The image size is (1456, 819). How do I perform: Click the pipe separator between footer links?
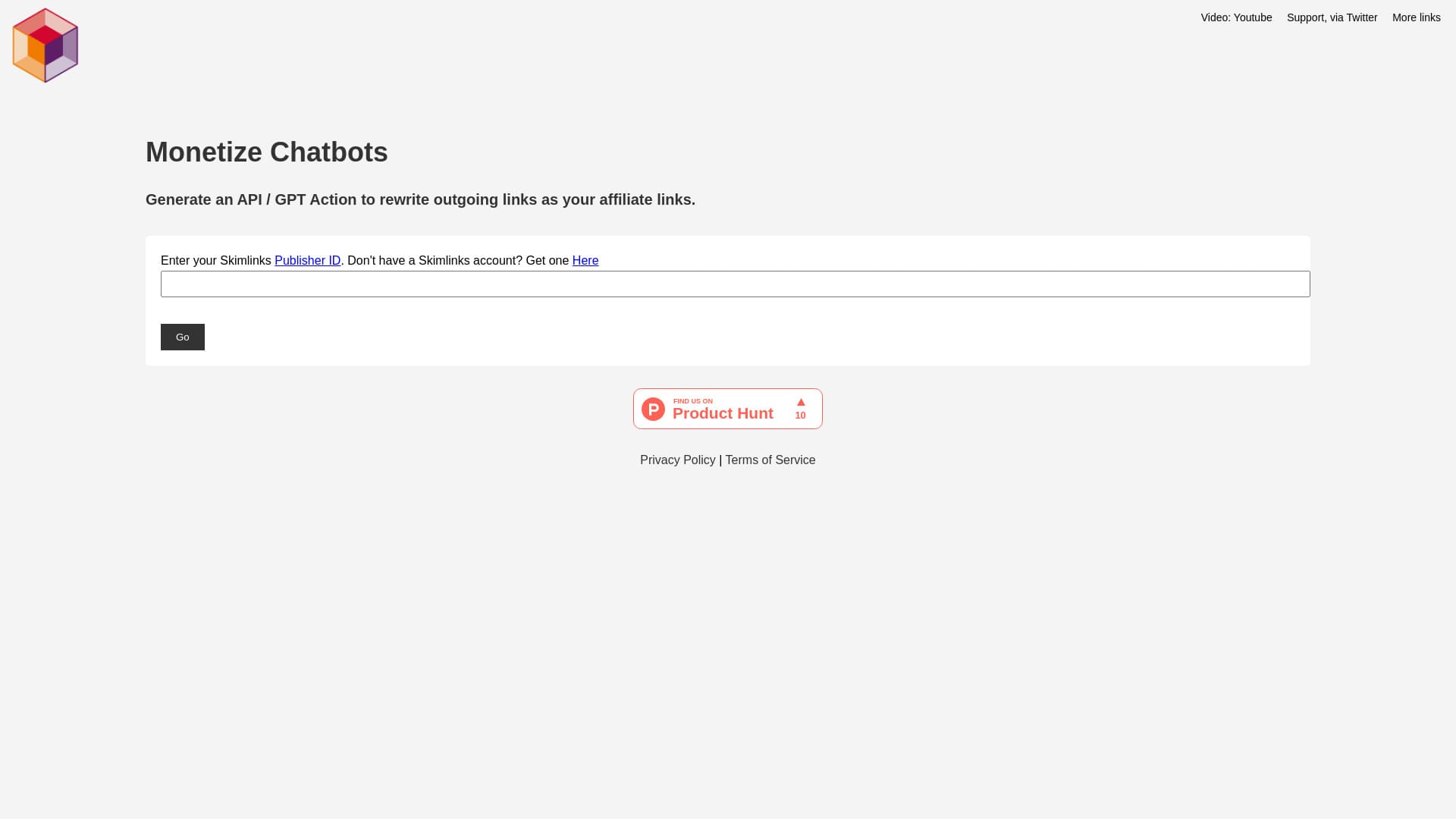[x=720, y=460]
